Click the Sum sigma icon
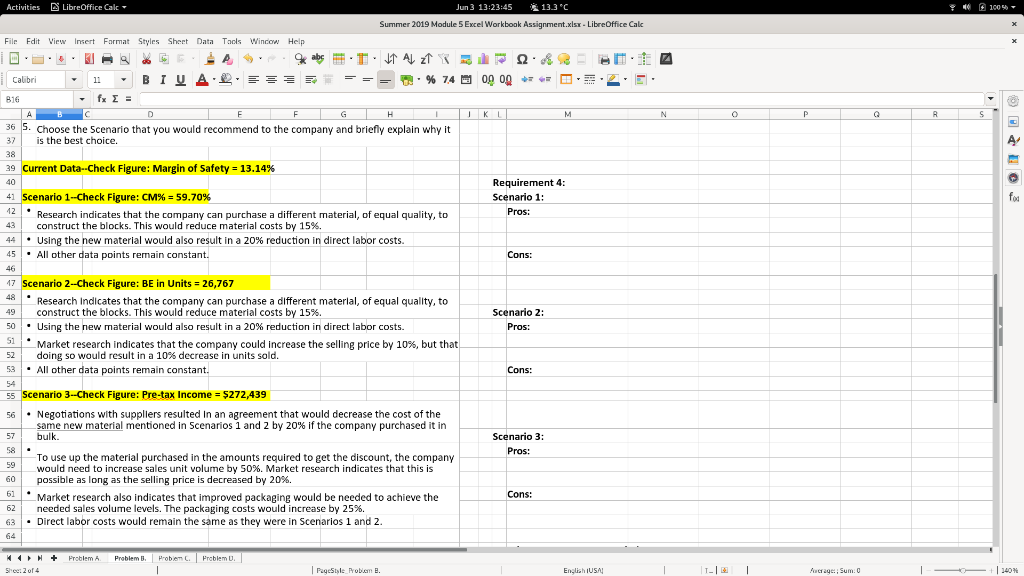 (115, 99)
